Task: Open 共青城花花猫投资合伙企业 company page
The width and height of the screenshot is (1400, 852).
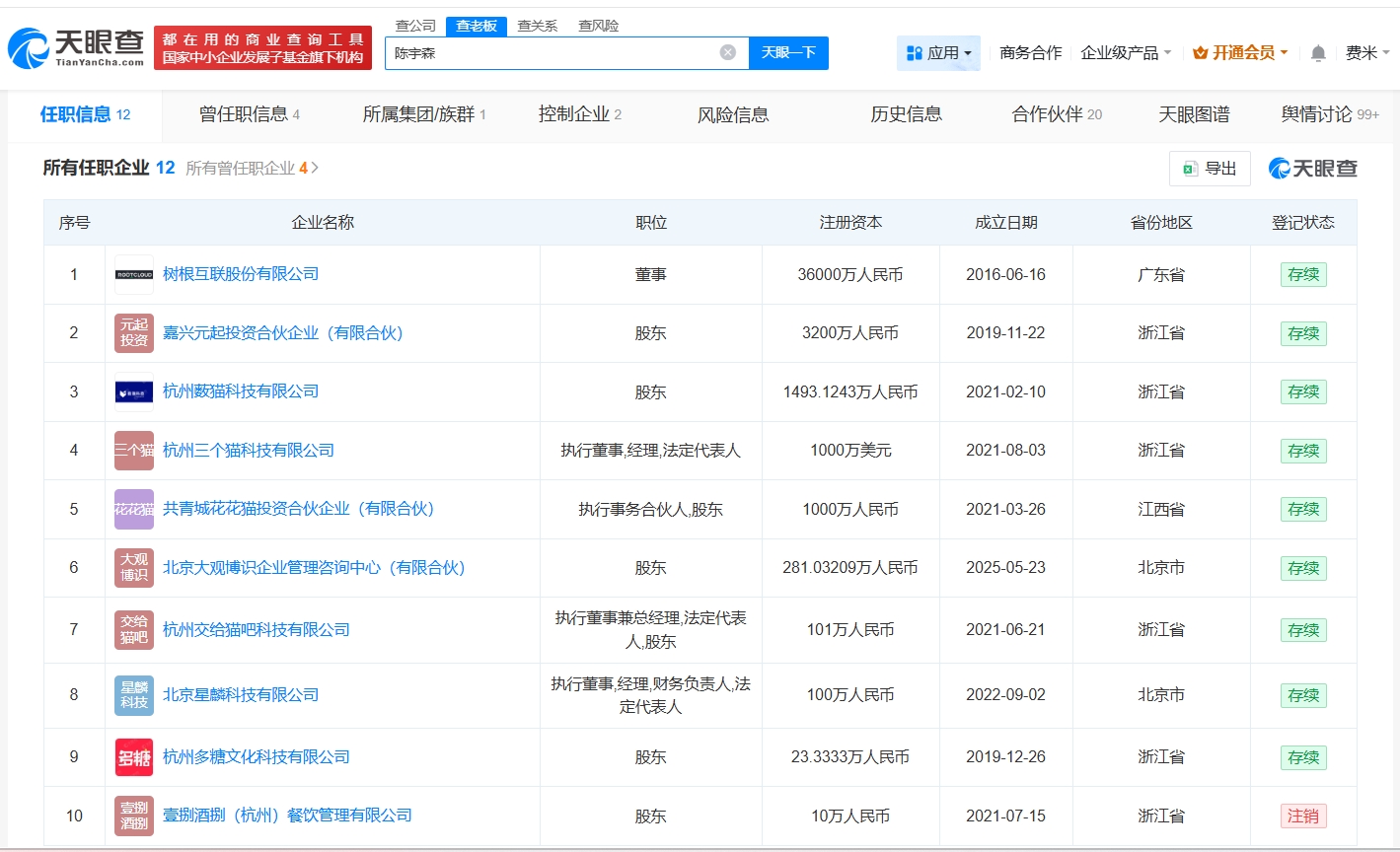Action: tap(299, 509)
